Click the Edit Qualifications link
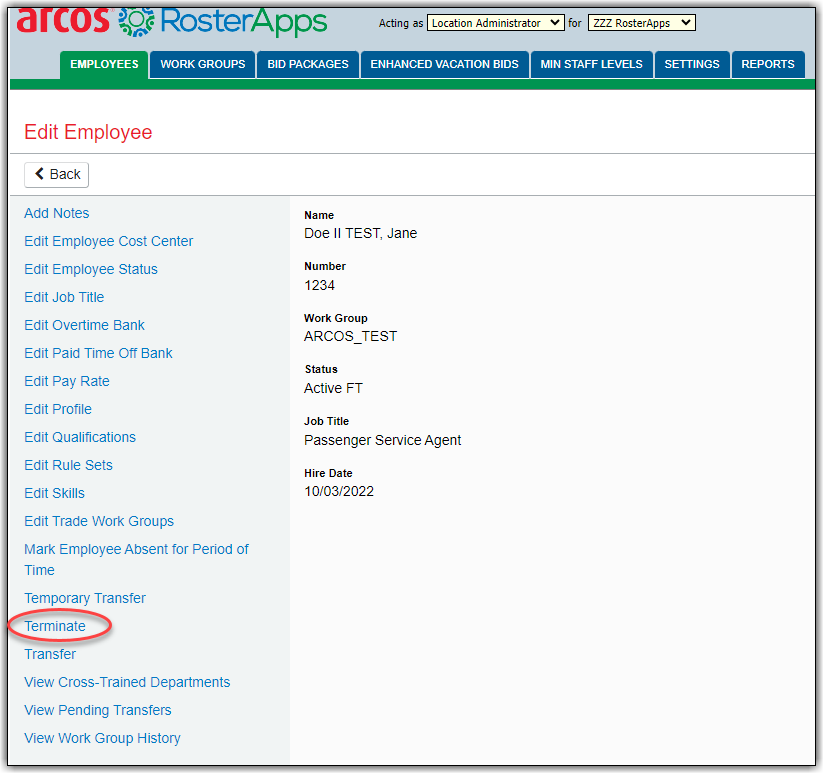This screenshot has width=824, height=774. point(80,437)
